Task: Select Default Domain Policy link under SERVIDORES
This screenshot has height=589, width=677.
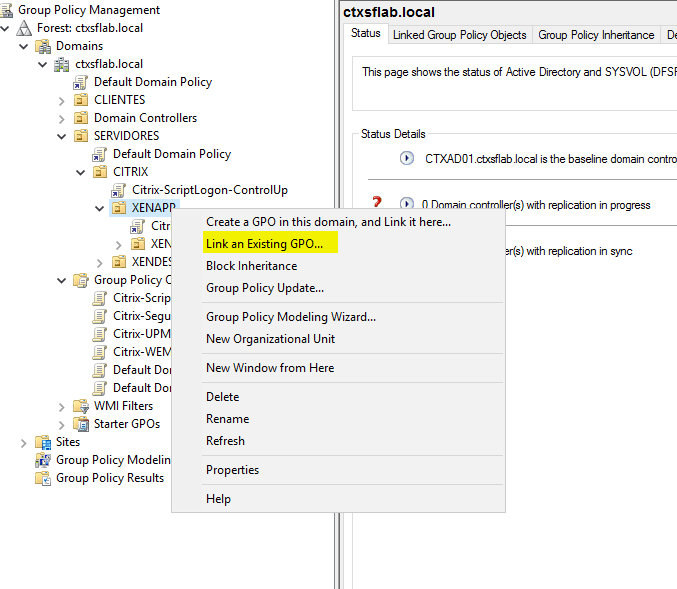Action: point(172,154)
